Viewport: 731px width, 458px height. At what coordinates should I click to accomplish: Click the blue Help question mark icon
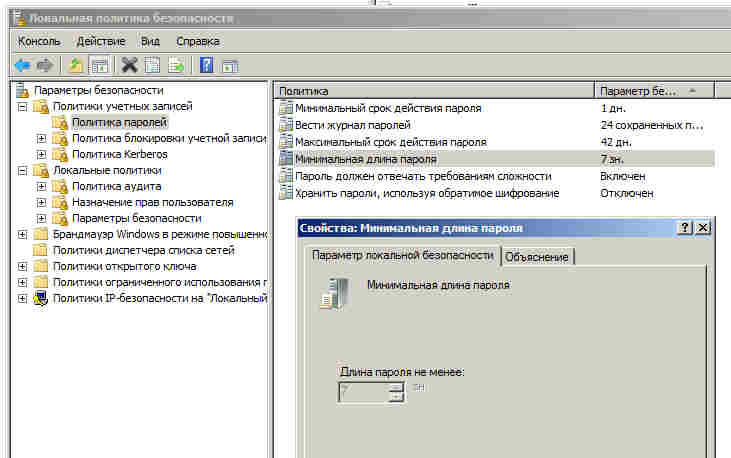206,66
